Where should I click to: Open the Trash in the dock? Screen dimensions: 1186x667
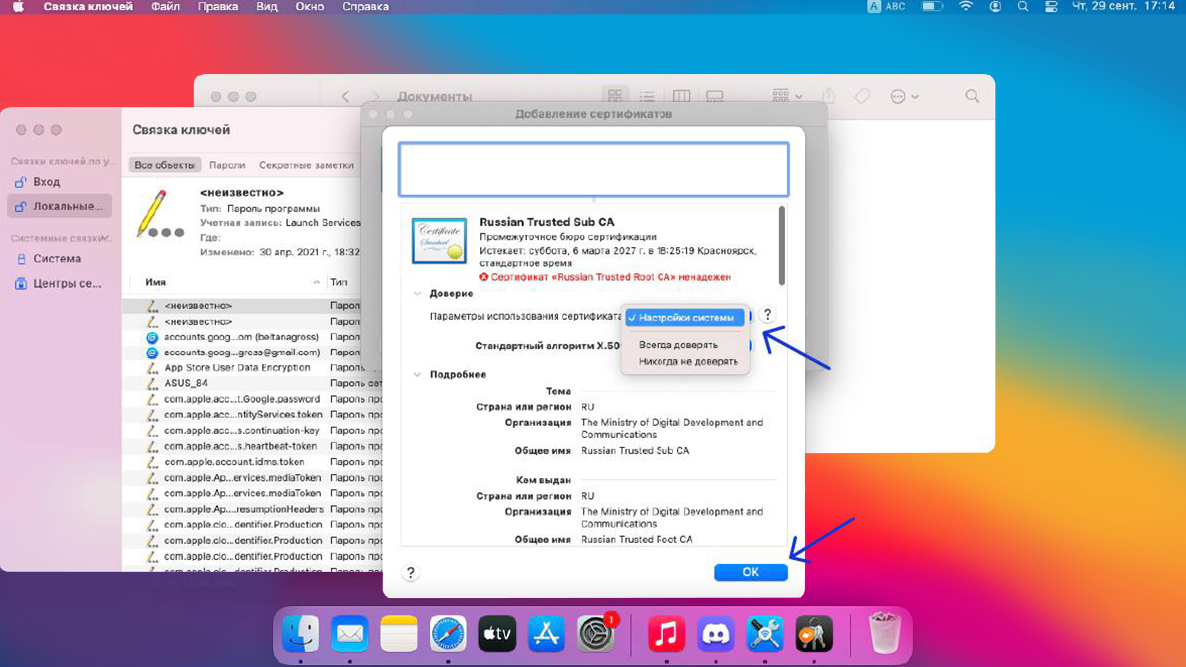(883, 634)
